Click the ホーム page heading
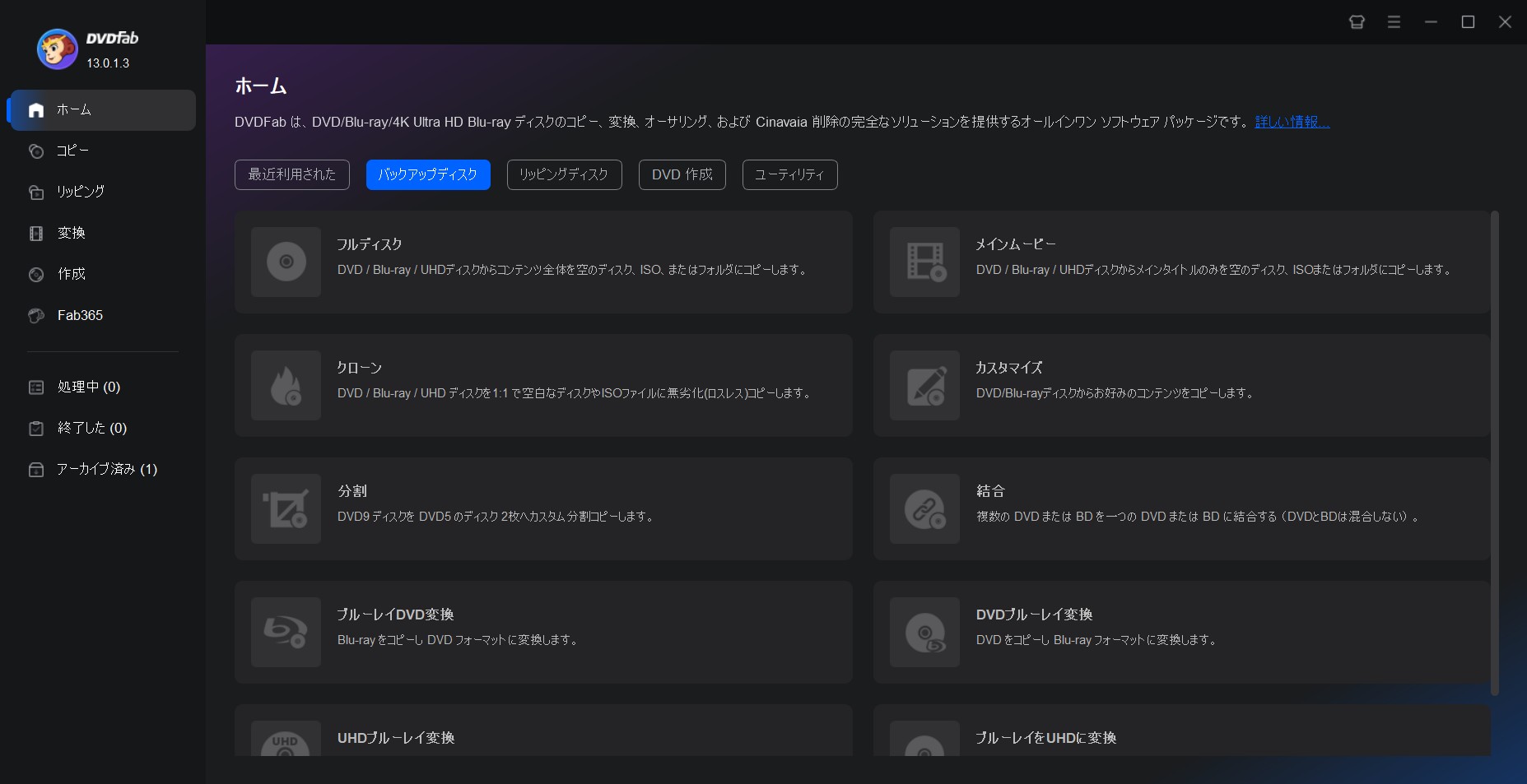Screen dimensions: 1527x784 (261, 86)
